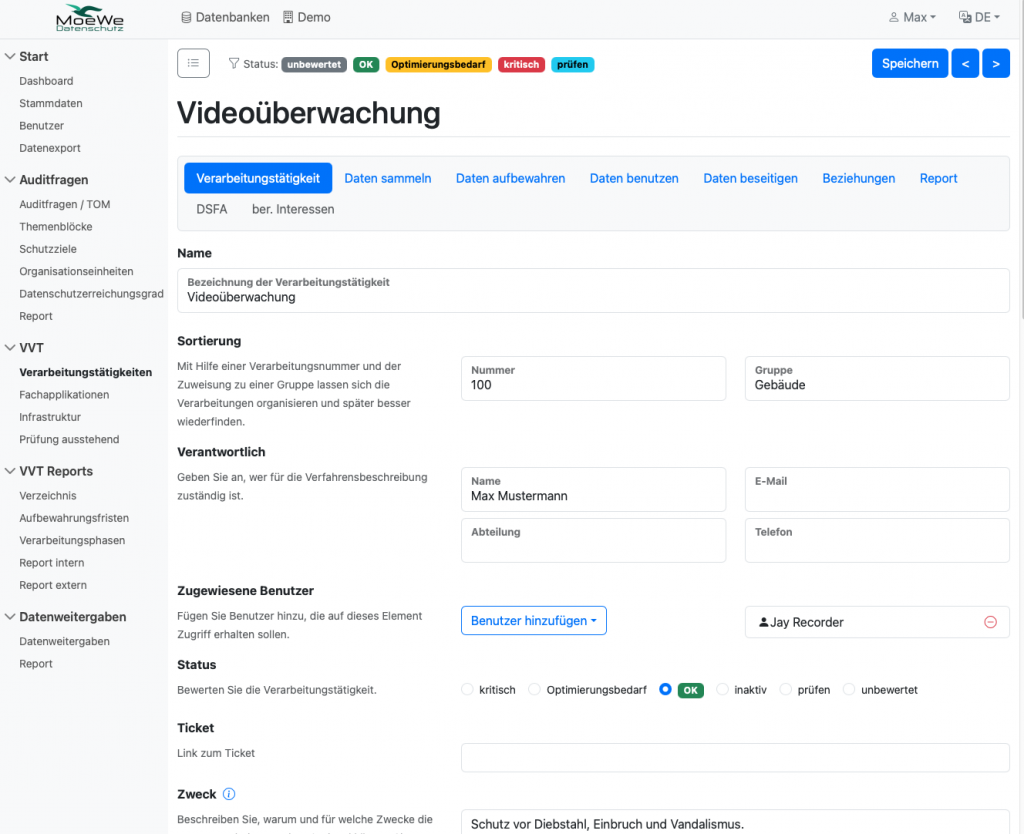Remove Jay Recorder with red minus icon
Viewport: 1024px width, 834px height.
pyautogui.click(x=990, y=622)
